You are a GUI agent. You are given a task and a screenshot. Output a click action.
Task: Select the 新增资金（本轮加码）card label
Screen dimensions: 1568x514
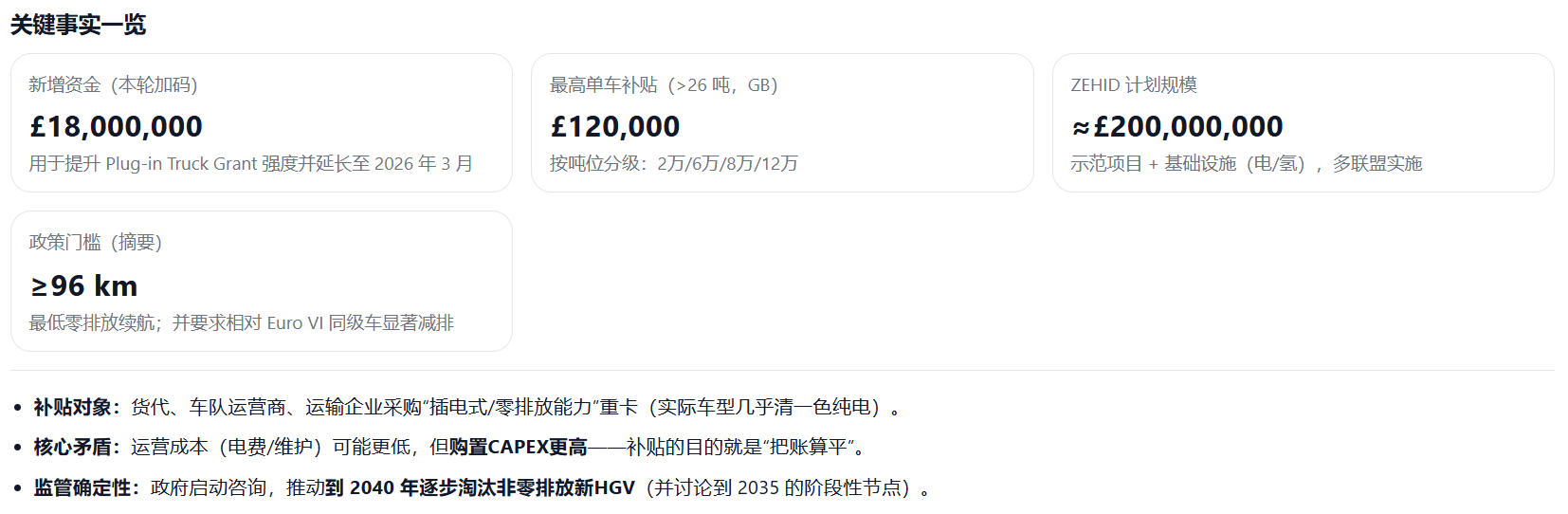click(113, 85)
